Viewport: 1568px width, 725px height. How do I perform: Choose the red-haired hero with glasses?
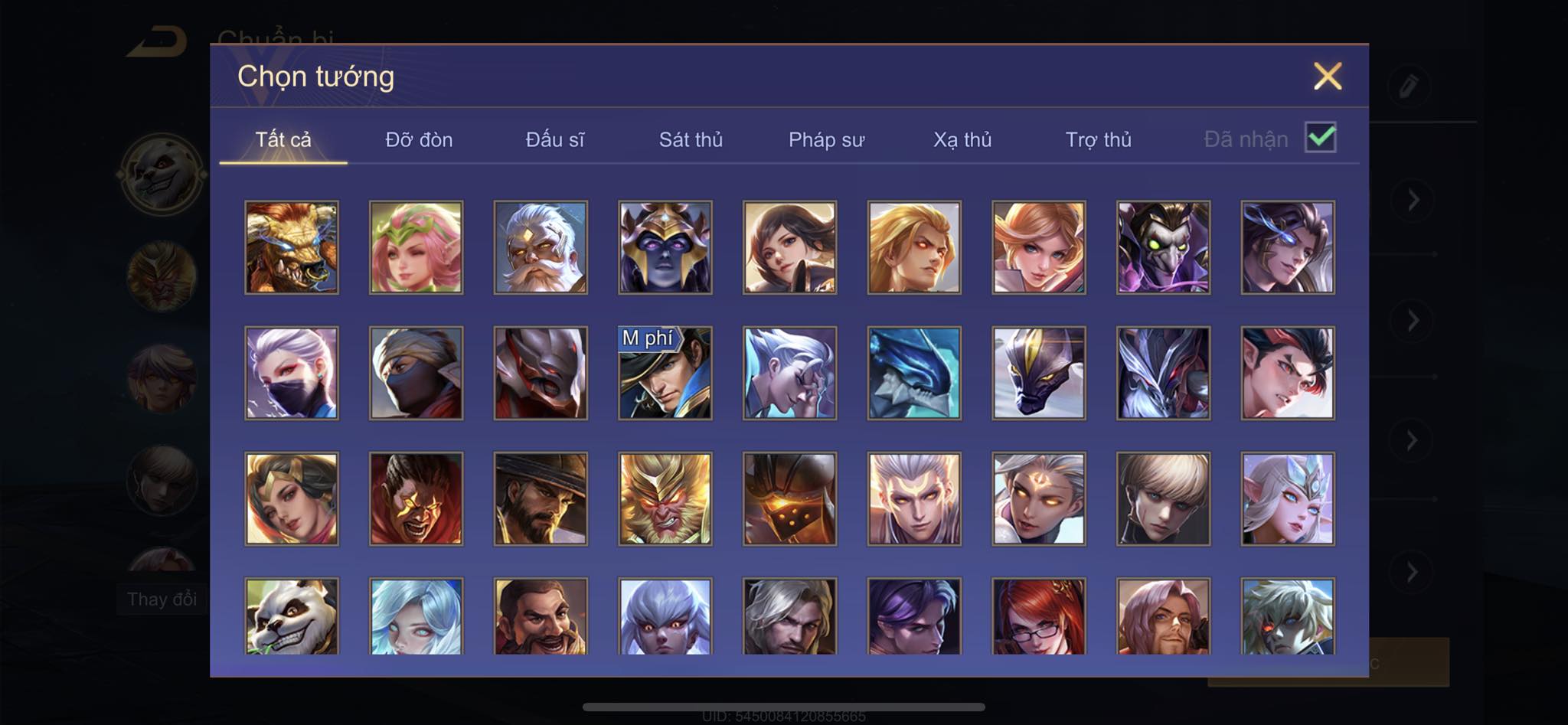coord(1039,616)
